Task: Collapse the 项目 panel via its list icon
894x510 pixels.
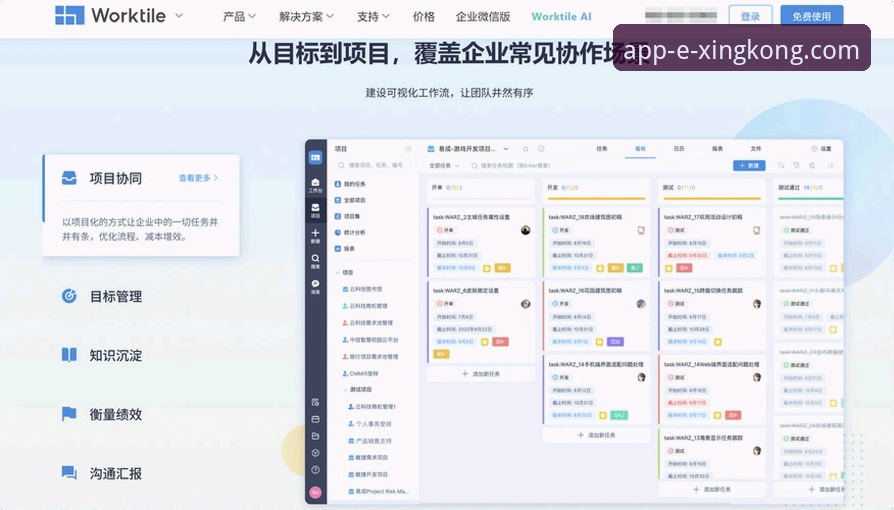Action: coord(408,149)
